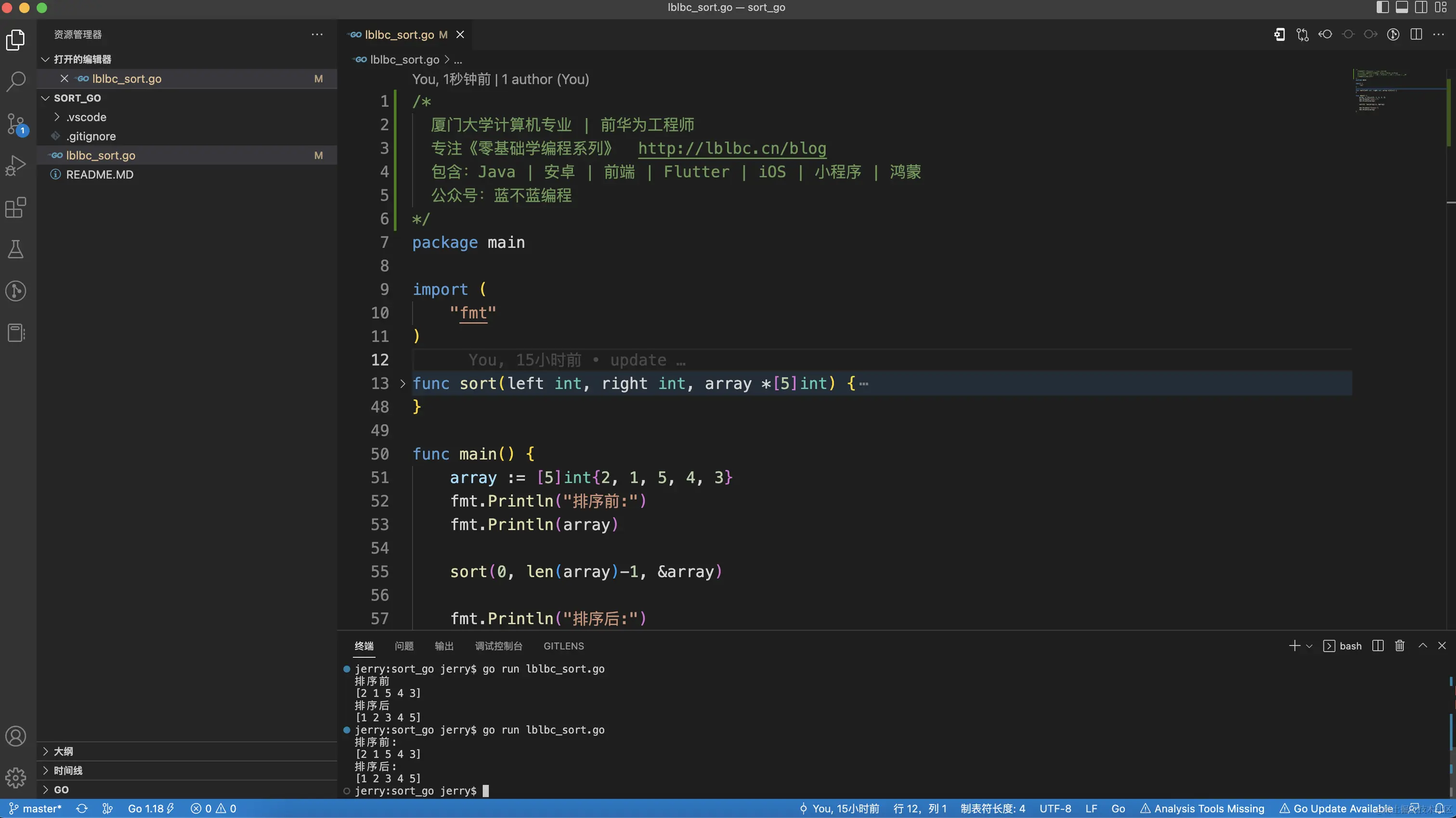Image resolution: width=1456 pixels, height=818 pixels.
Task: Kill terminal with trash icon
Action: pyautogui.click(x=1400, y=646)
